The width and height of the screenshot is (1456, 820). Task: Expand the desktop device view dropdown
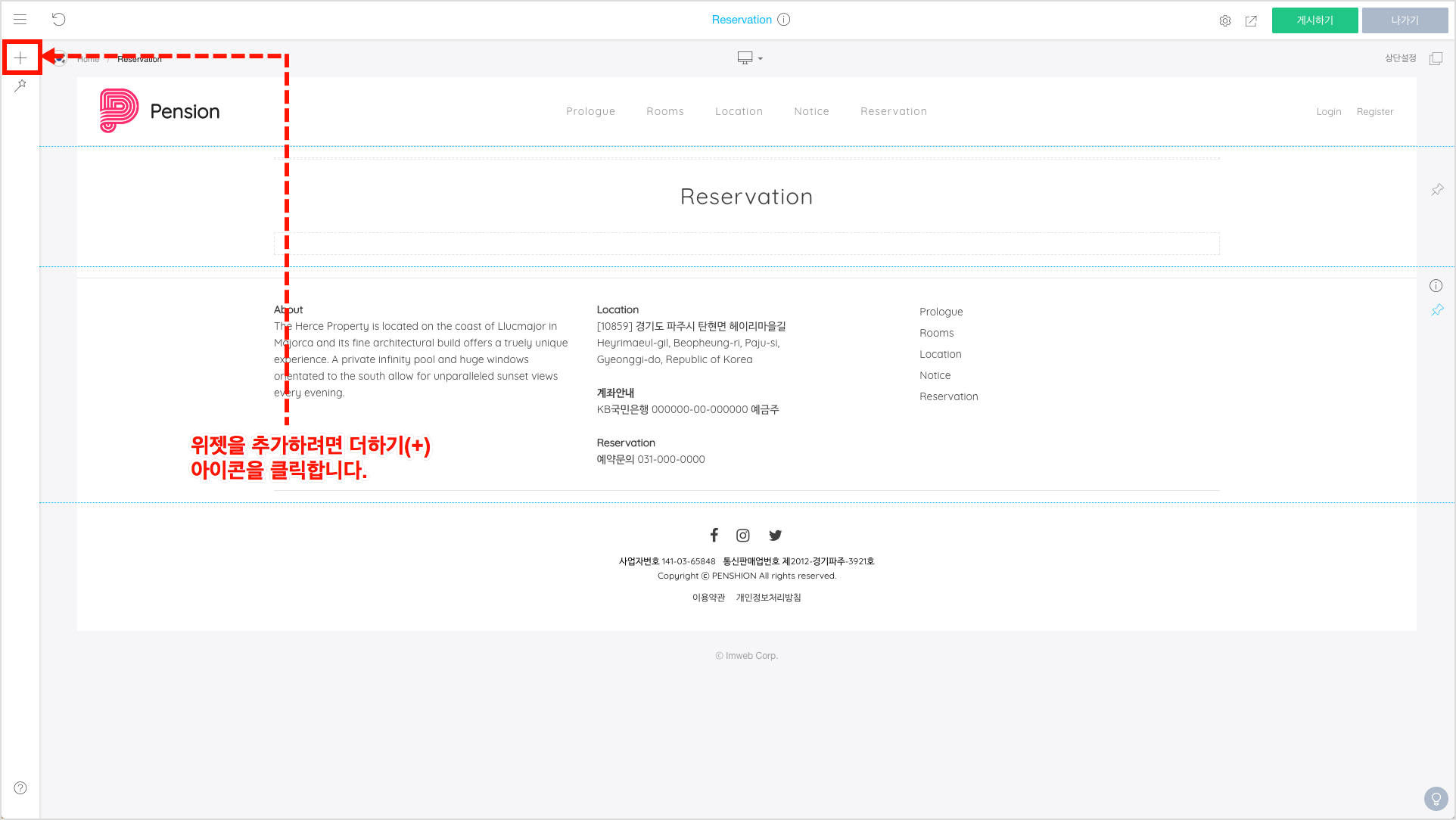click(x=750, y=58)
